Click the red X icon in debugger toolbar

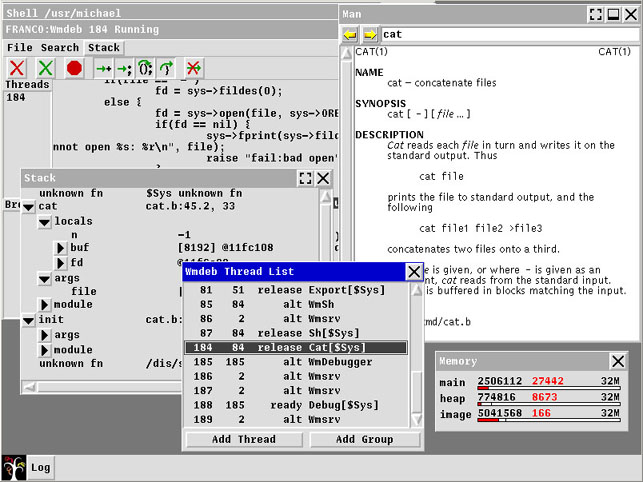(17, 68)
